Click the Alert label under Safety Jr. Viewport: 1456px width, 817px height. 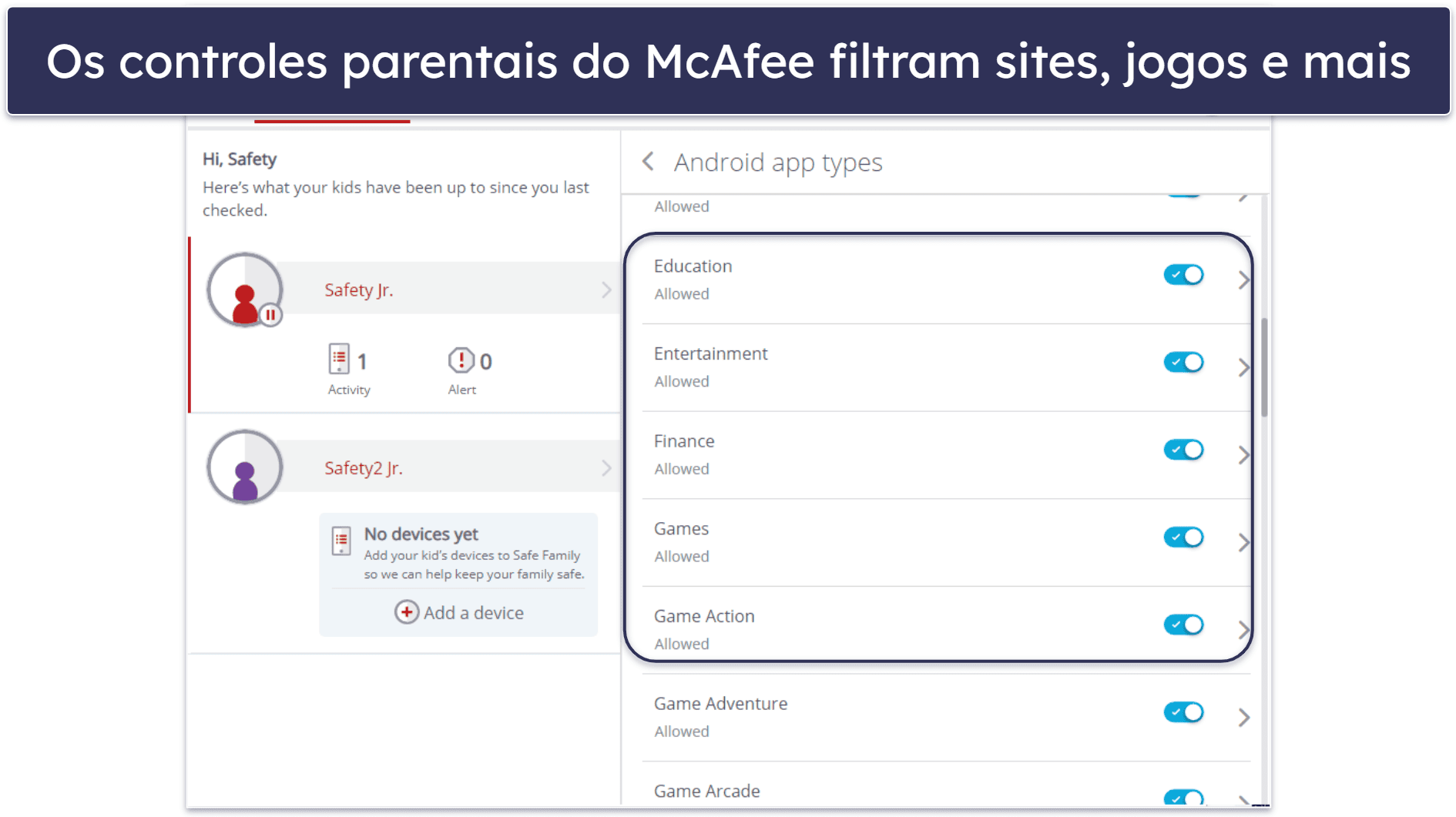tap(461, 390)
